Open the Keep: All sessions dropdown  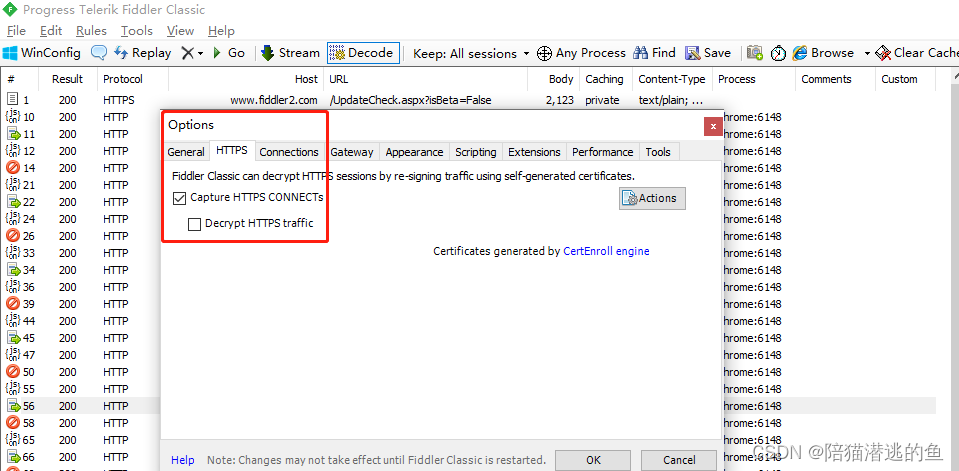point(471,54)
